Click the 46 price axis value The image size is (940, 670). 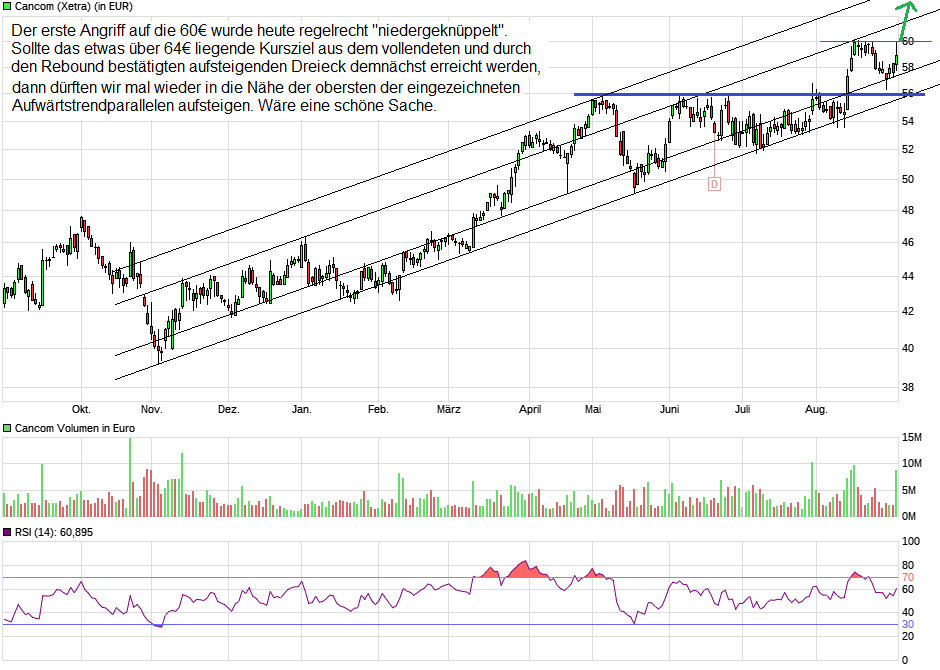point(908,243)
